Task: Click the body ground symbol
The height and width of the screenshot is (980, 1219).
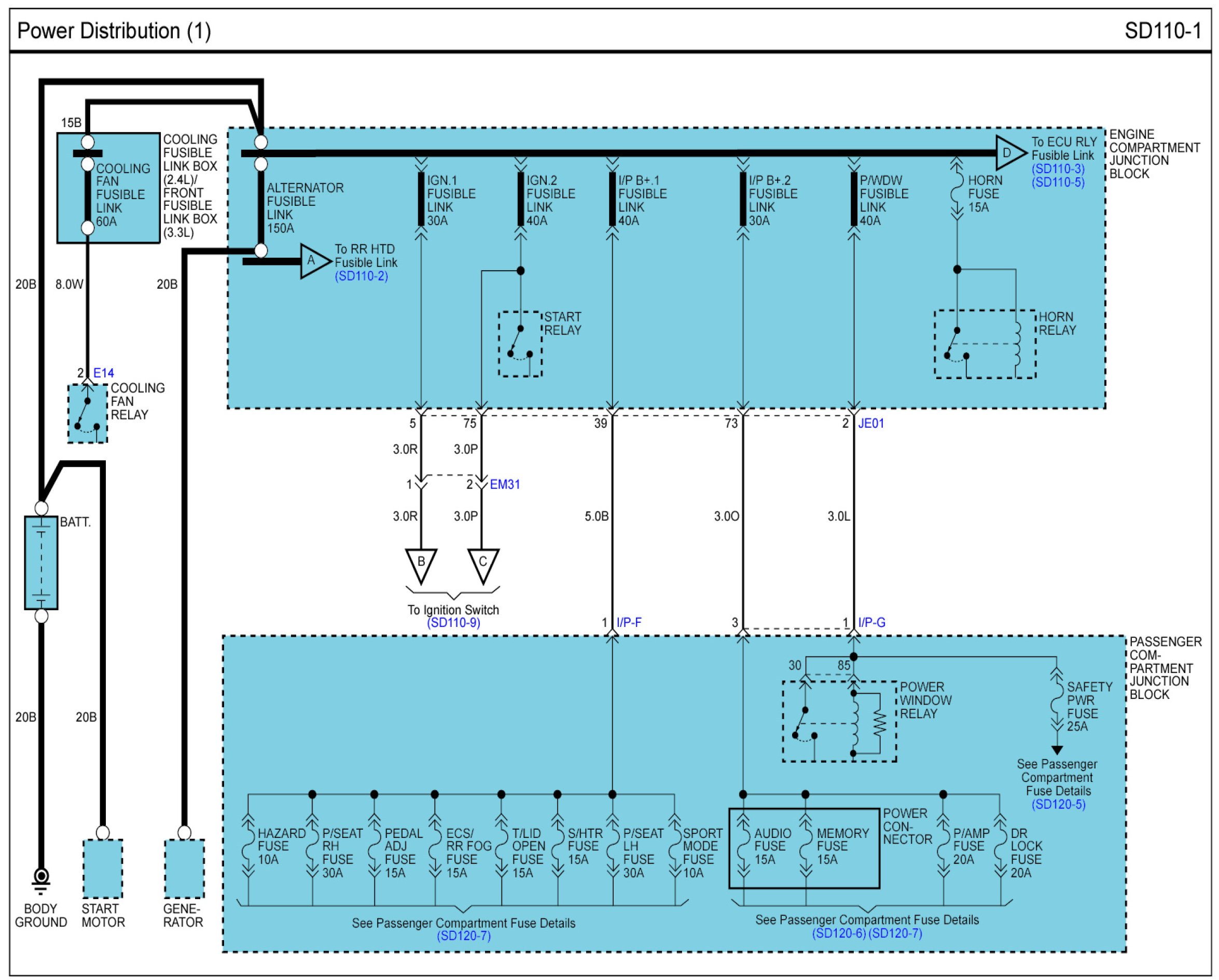Action: tap(41, 880)
